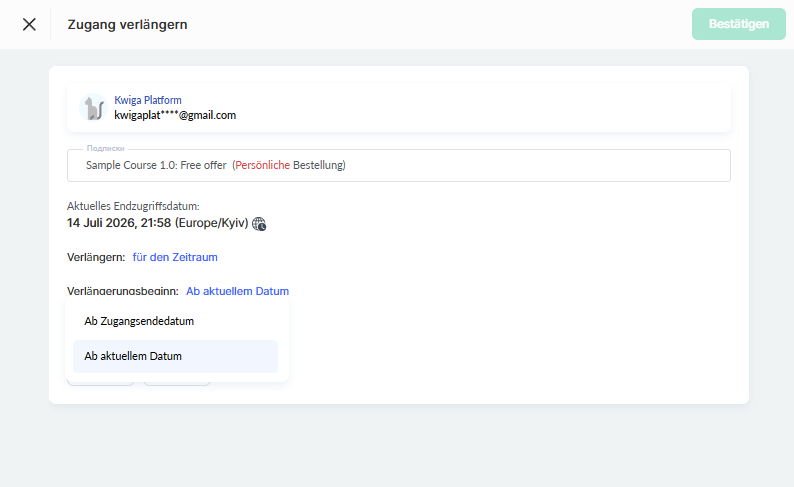Image resolution: width=794 pixels, height=487 pixels.
Task: Collapse the 'Ab aktuellem Datum' selector
Action: [237, 291]
